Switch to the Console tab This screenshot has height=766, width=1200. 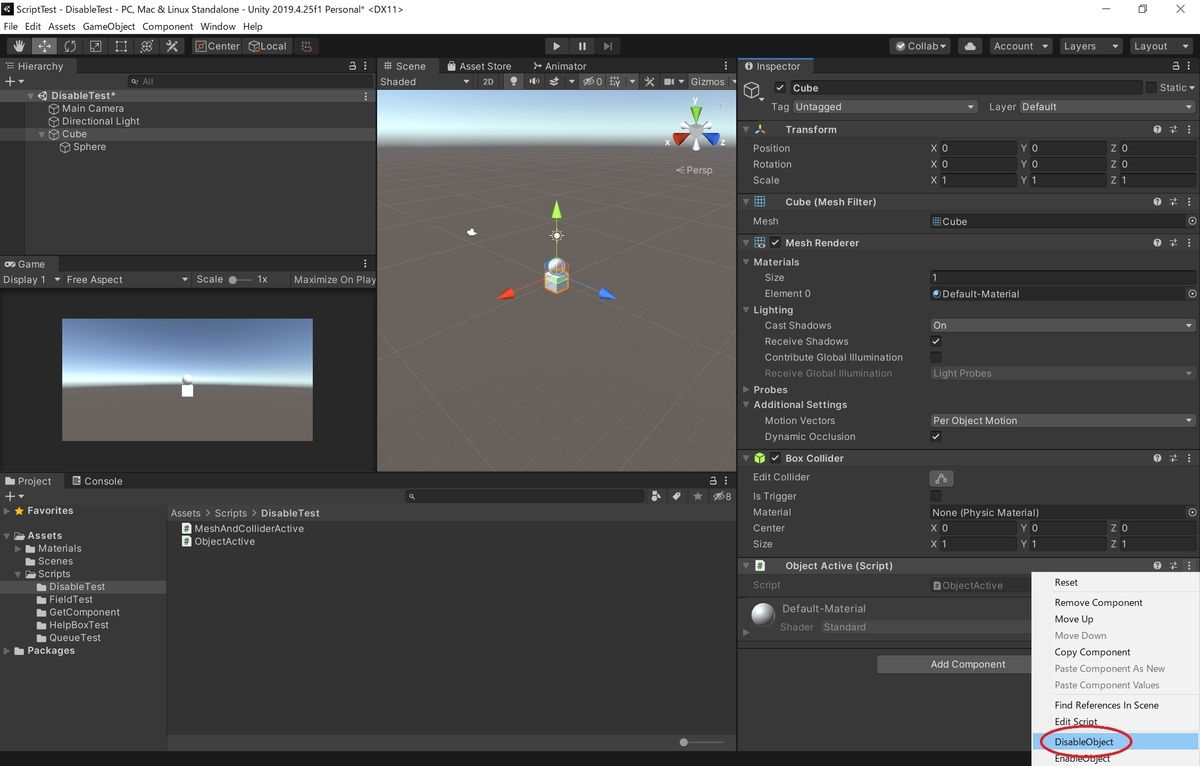(96, 481)
